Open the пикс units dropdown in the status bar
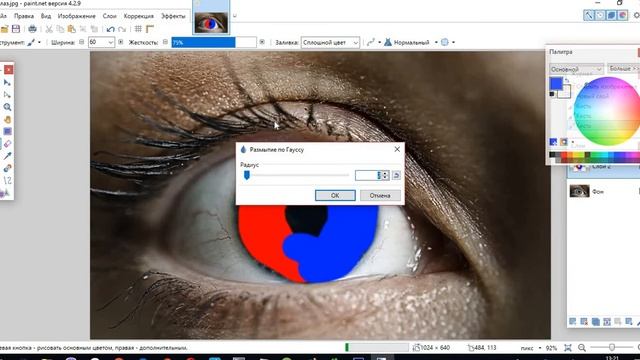 point(531,348)
